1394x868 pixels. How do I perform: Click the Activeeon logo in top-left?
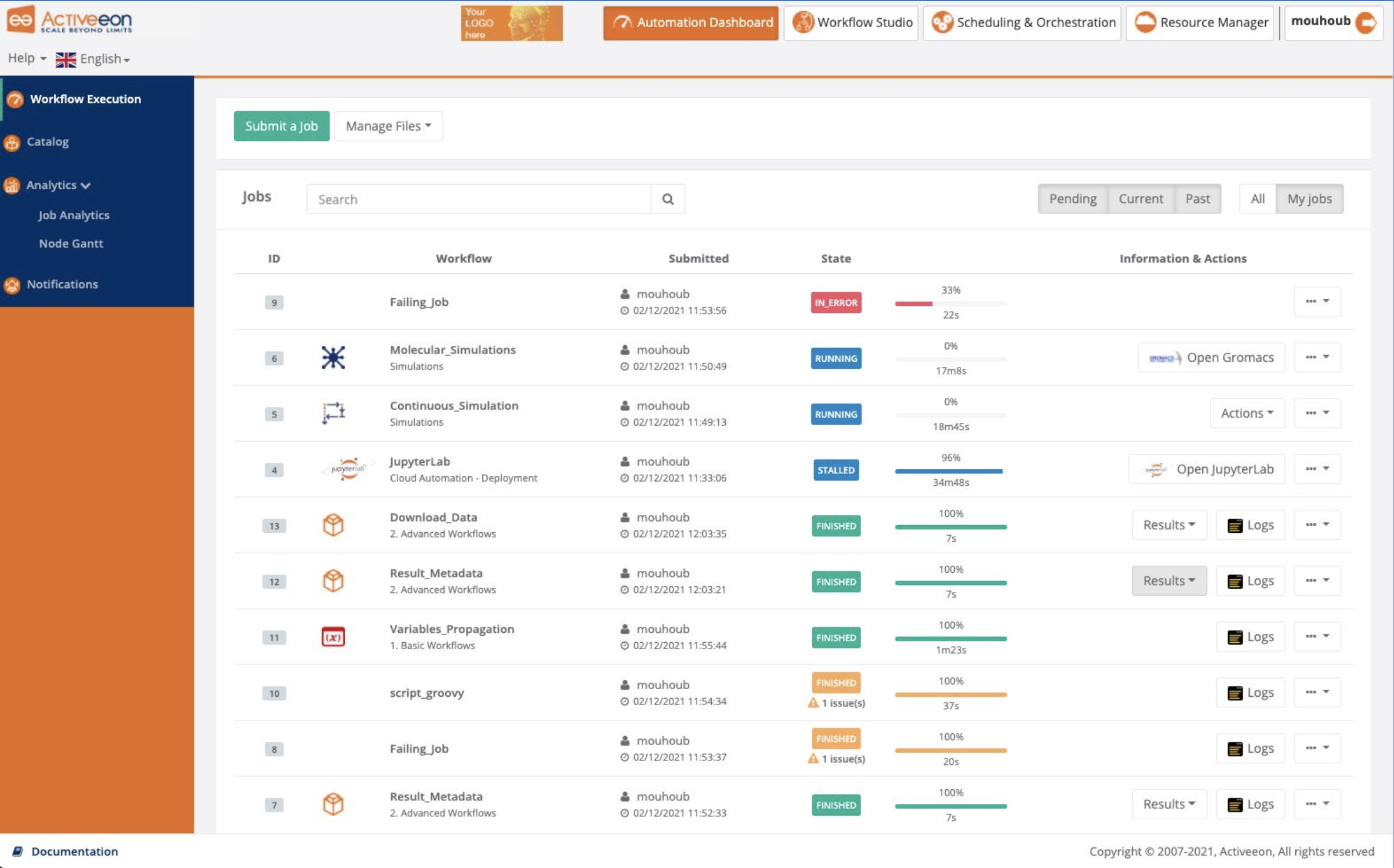(x=75, y=21)
